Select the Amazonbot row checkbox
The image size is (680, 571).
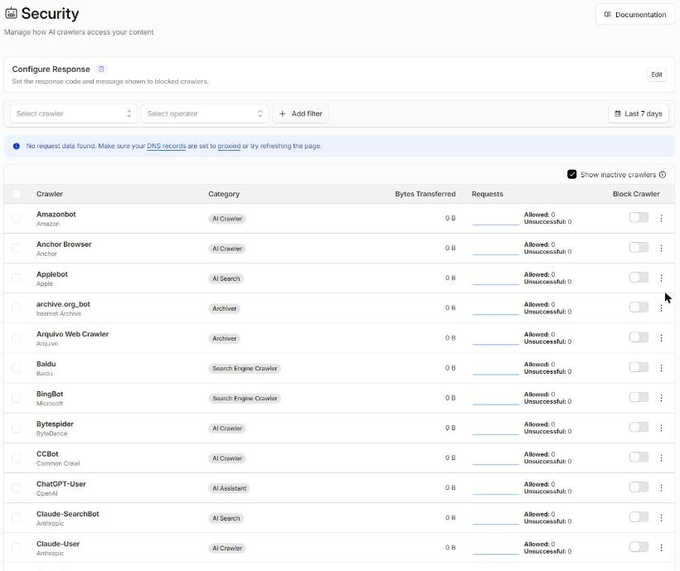(16, 218)
